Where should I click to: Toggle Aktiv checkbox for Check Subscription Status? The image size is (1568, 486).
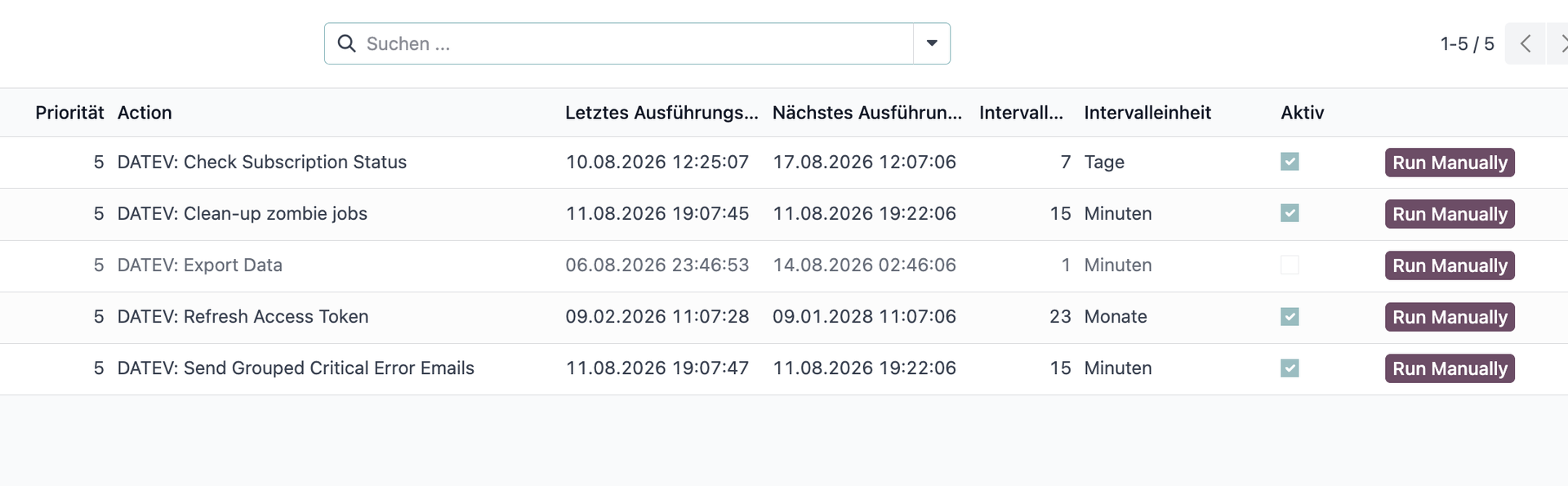[x=1290, y=162]
